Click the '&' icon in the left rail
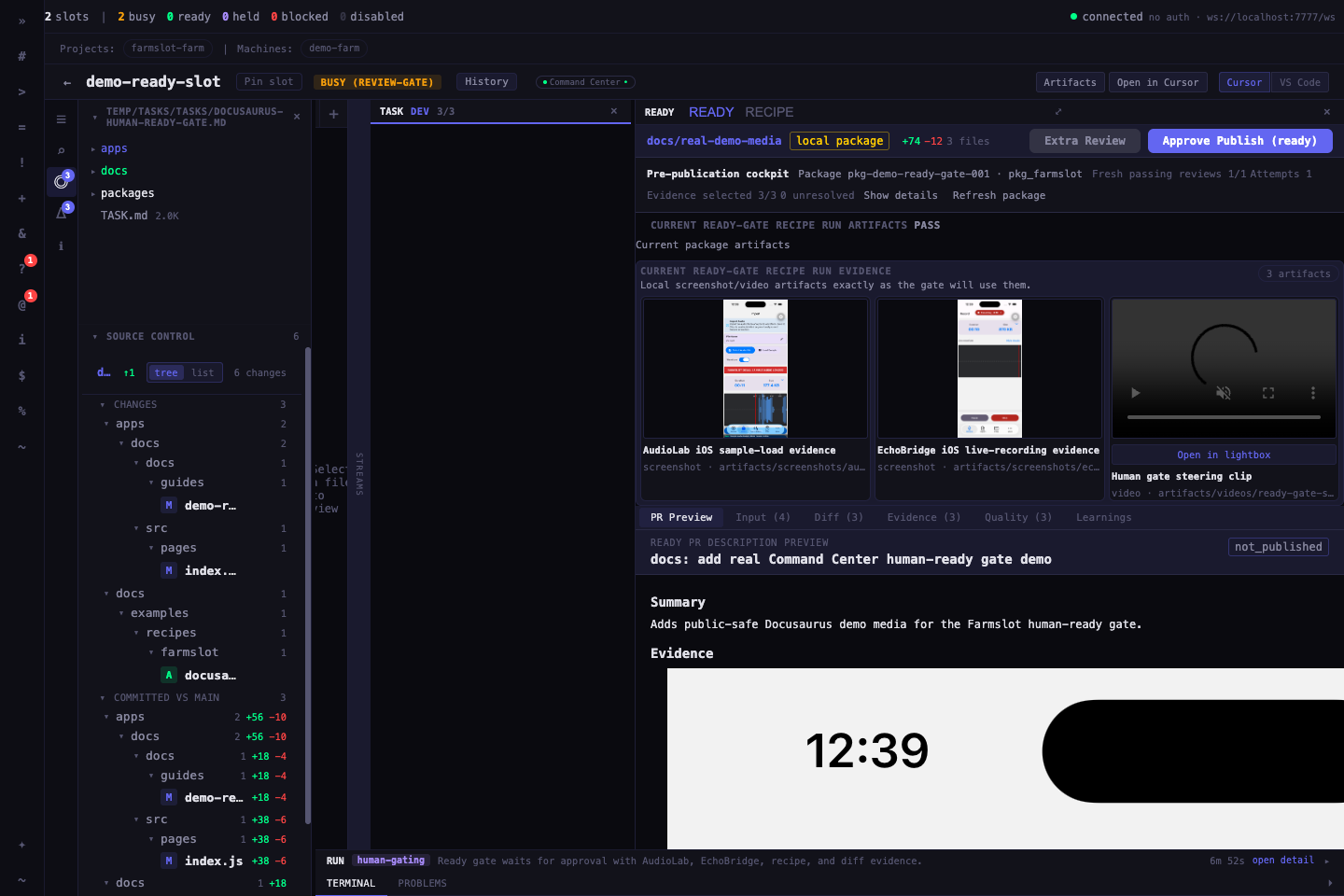 [21, 233]
